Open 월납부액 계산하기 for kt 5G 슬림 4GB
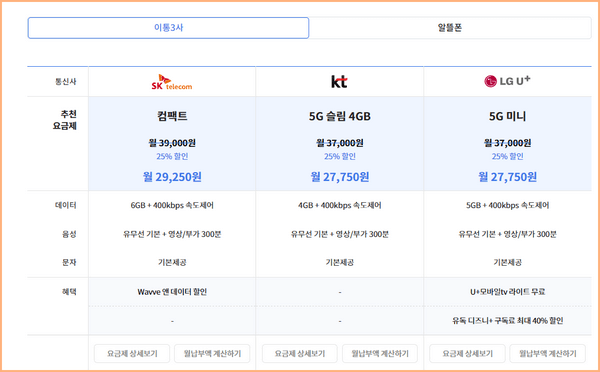 point(380,353)
